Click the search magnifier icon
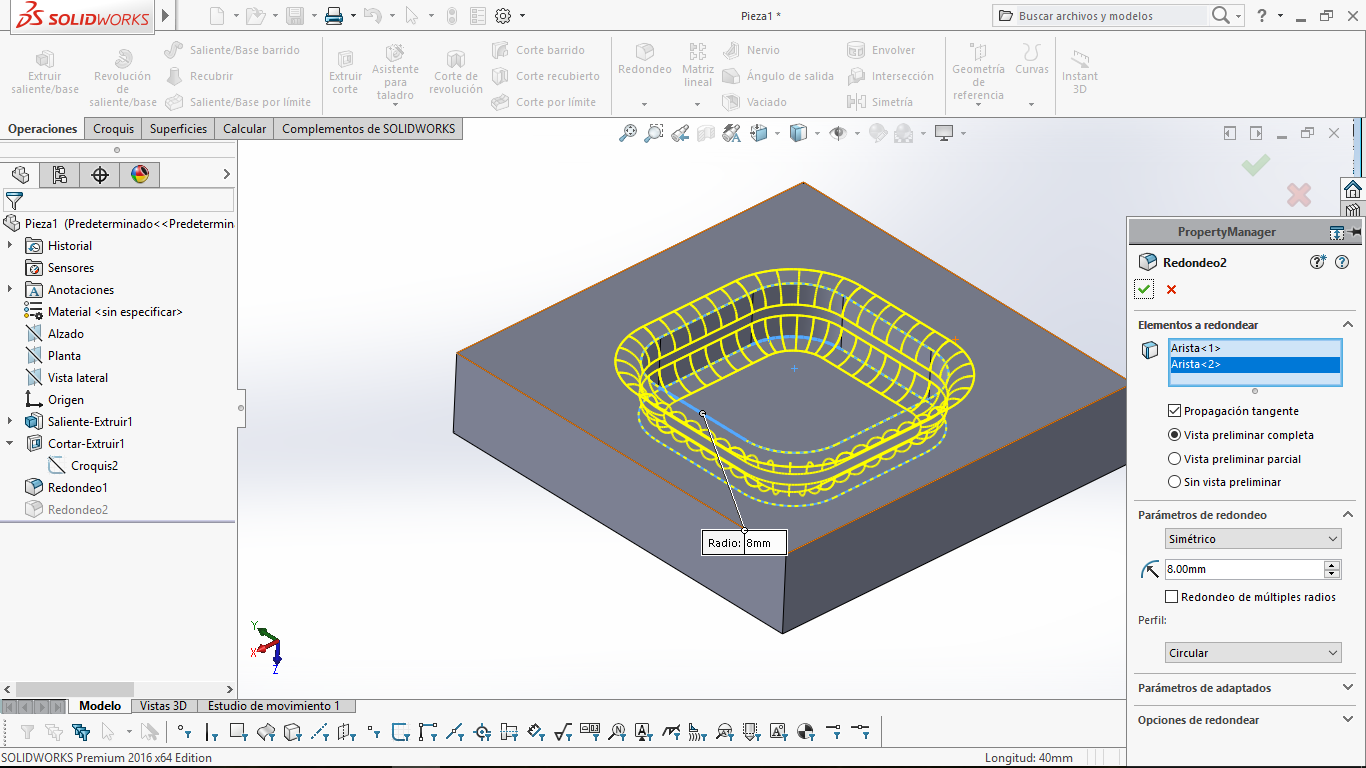The width and height of the screenshot is (1366, 768). tap(1221, 15)
